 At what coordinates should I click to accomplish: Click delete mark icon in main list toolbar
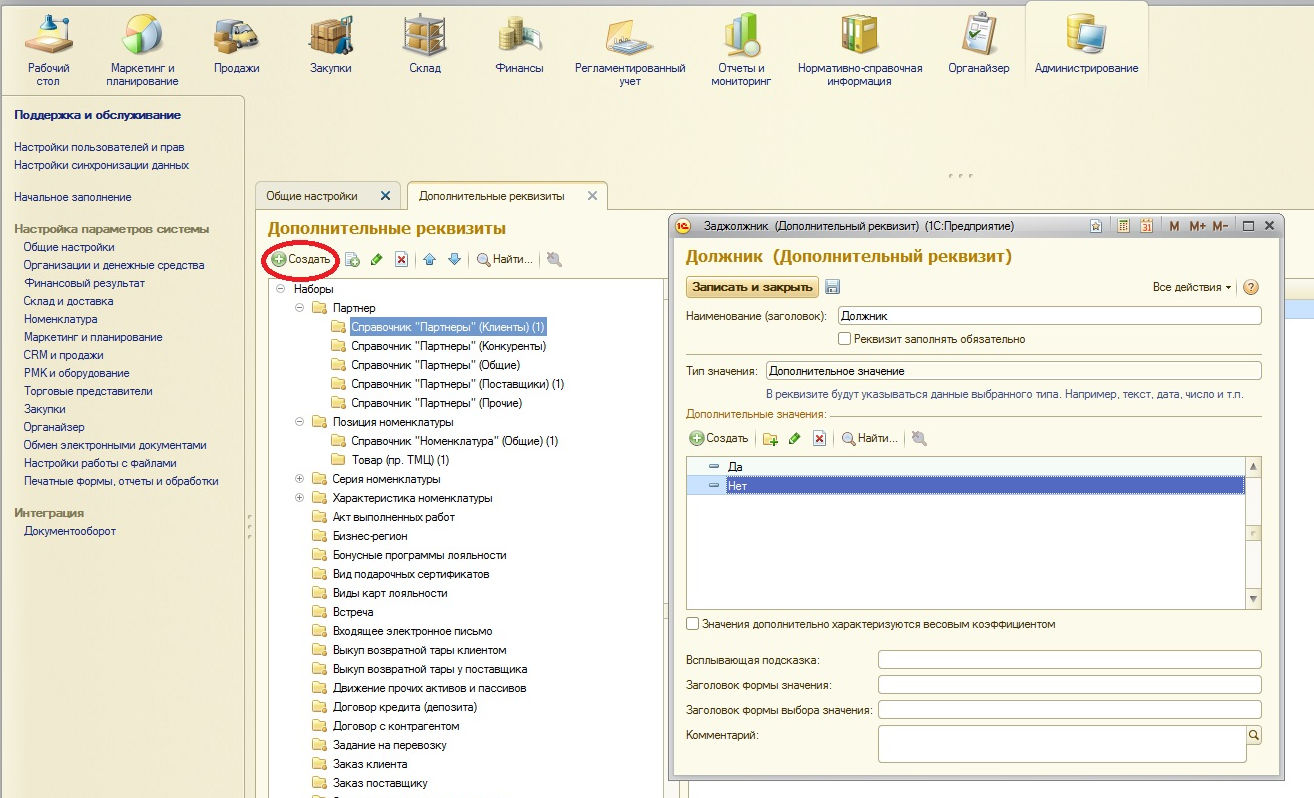pos(401,259)
